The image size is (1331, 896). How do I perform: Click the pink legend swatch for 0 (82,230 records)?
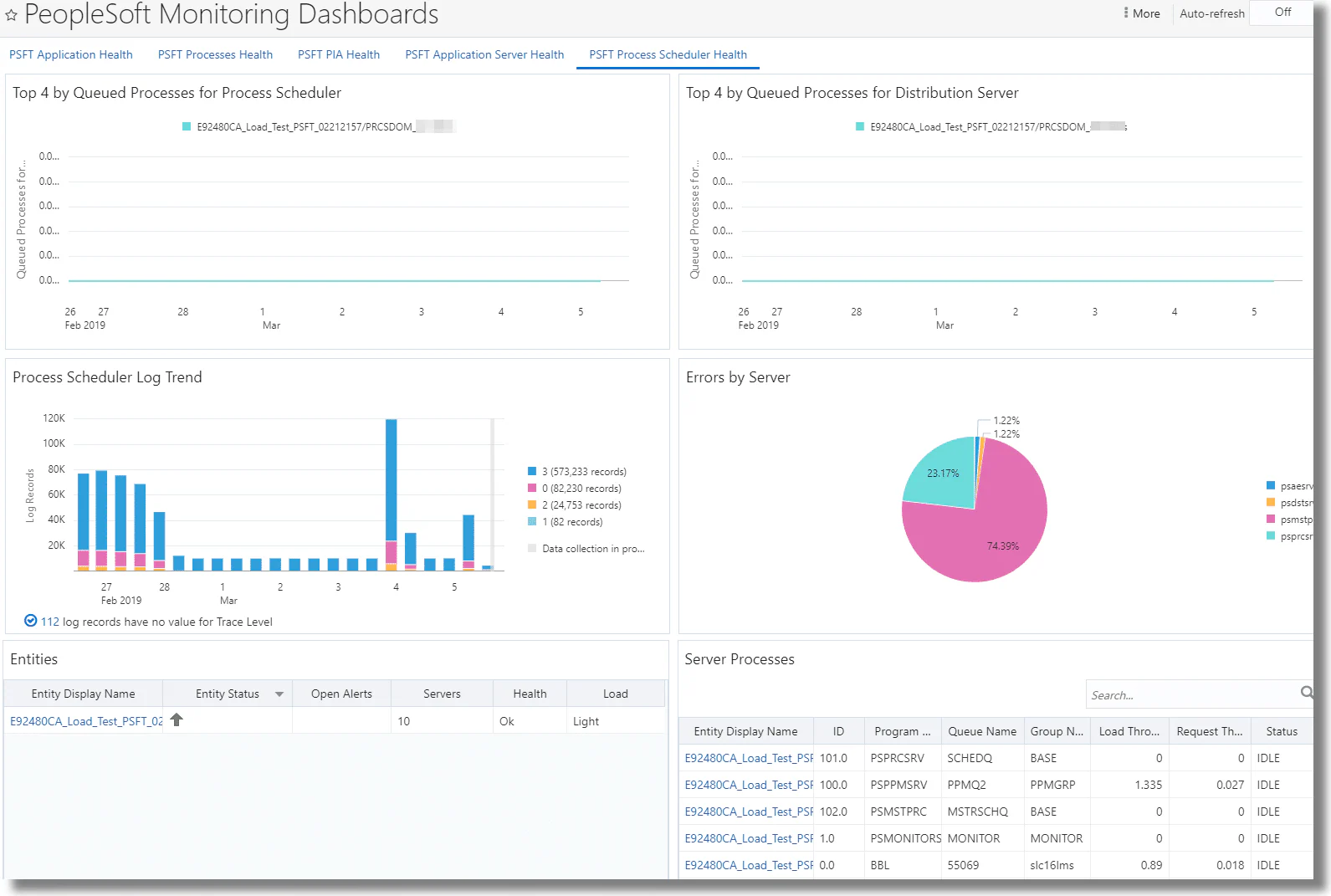[x=532, y=489]
